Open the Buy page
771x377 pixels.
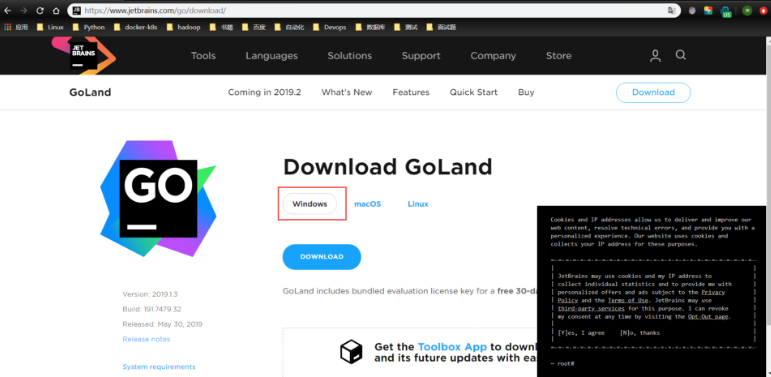[526, 92]
